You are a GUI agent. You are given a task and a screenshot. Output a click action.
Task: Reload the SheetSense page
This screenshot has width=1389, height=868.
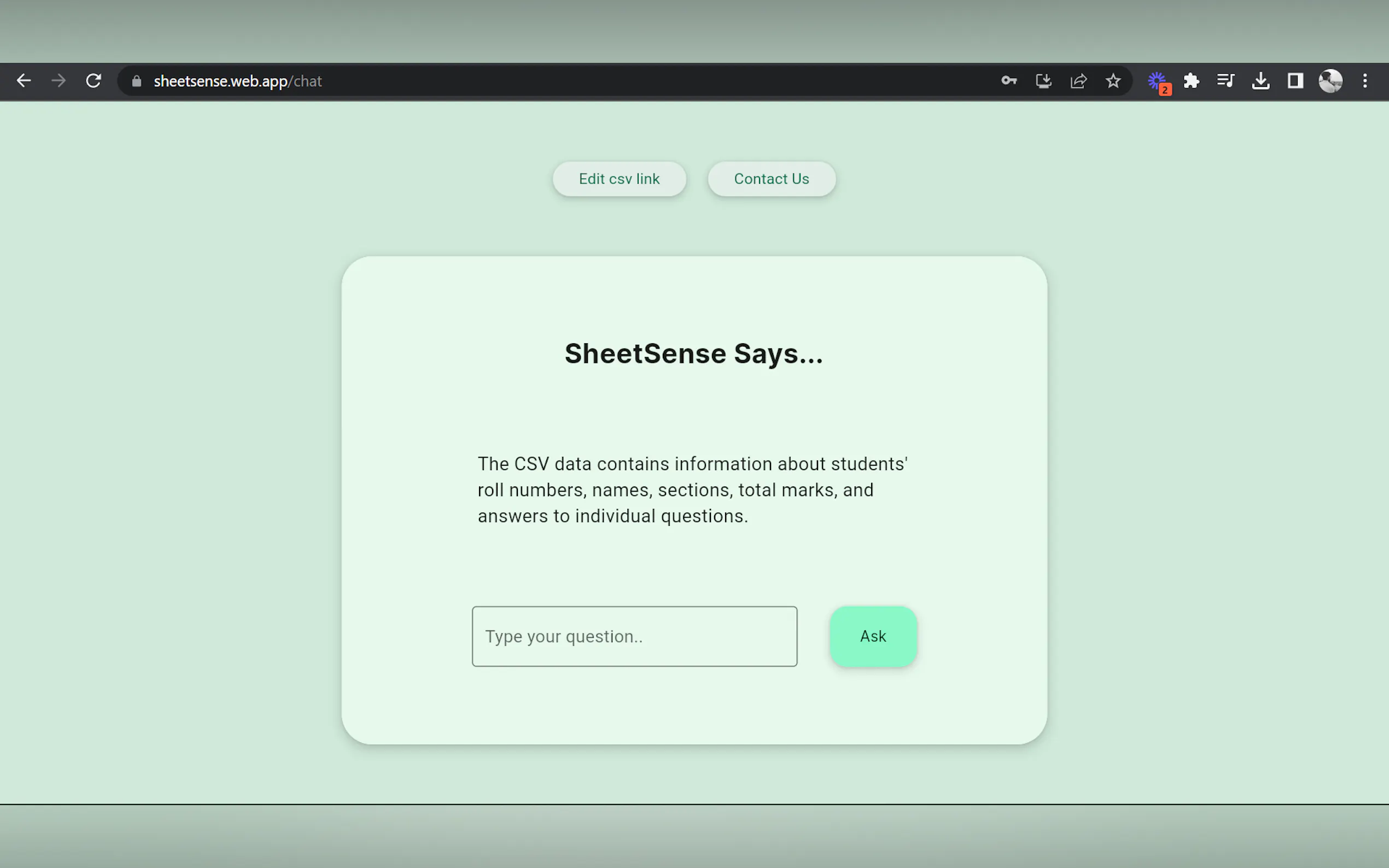coord(94,81)
